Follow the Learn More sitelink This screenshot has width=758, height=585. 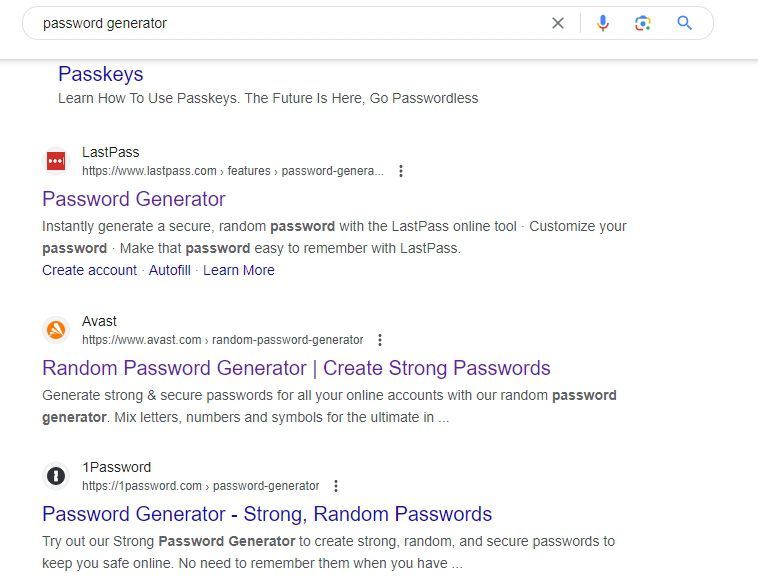[x=239, y=270]
